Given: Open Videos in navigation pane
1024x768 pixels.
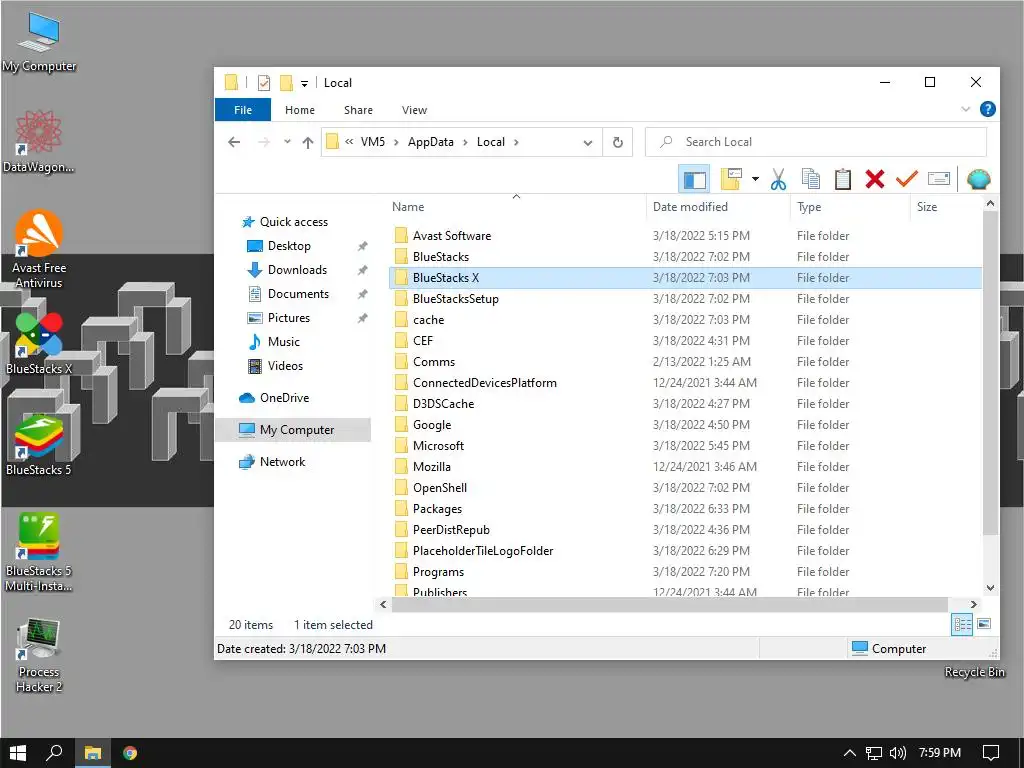Looking at the screenshot, I should 285,366.
